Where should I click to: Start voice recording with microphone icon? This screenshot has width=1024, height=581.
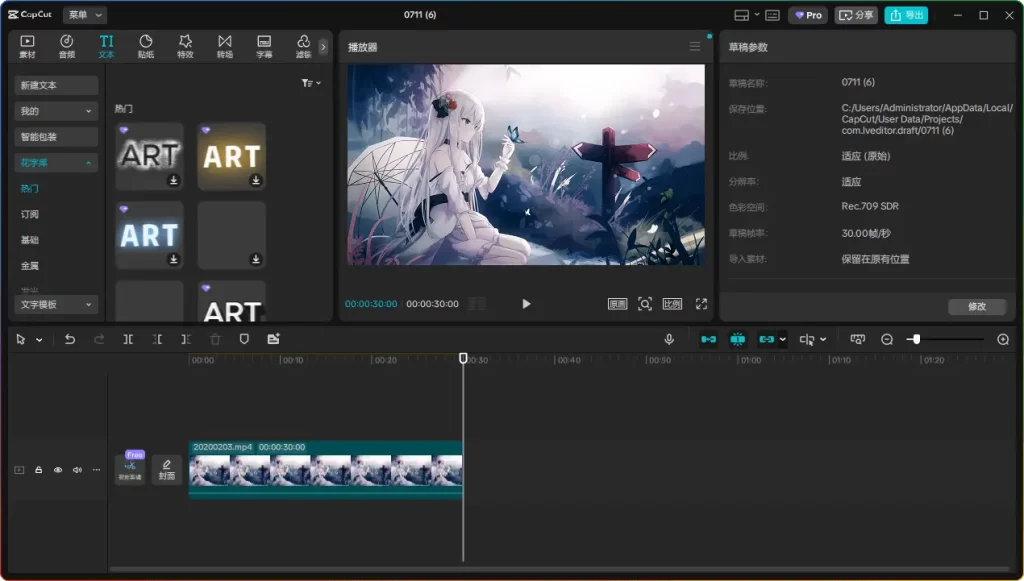pos(669,339)
